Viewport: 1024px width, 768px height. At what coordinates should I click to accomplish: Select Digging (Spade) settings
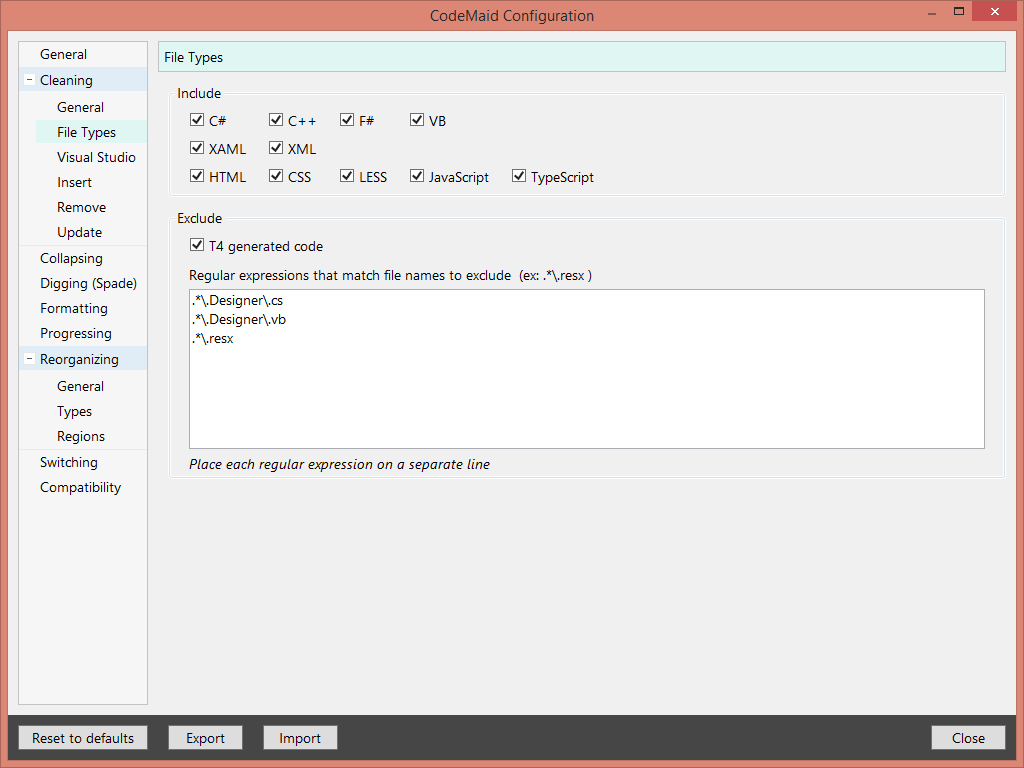click(88, 283)
